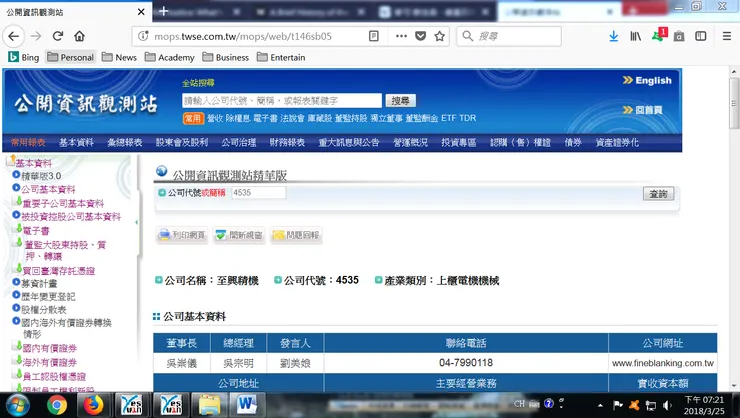Save page to Pocket icon
Image resolution: width=740 pixels, height=418 pixels.
point(420,36)
